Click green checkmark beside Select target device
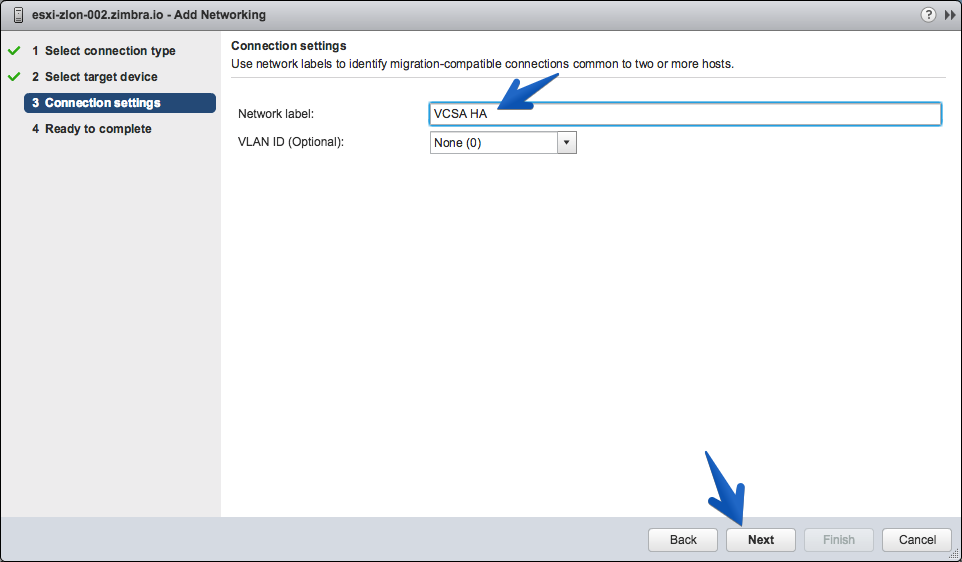The height and width of the screenshot is (562, 962). [14, 77]
